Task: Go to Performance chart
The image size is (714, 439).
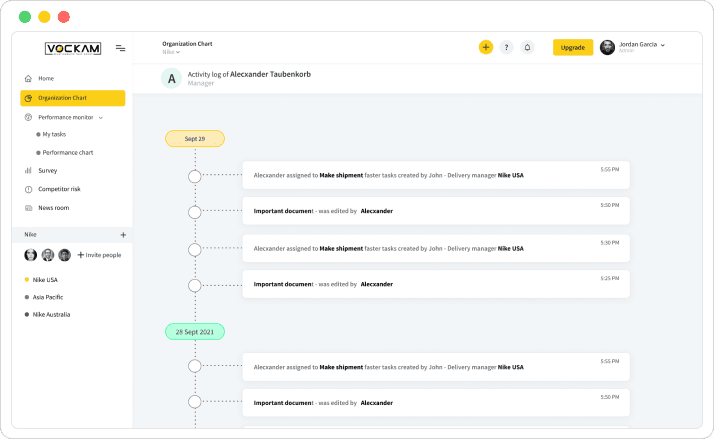Action: tap(67, 152)
